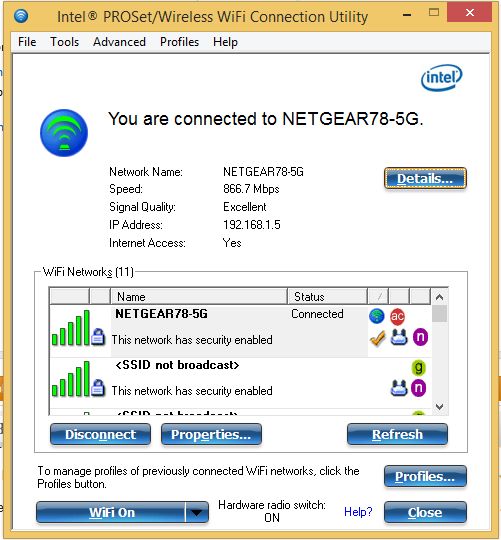Expand the WiFi On dropdown arrow
The image size is (501, 540).
(197, 512)
